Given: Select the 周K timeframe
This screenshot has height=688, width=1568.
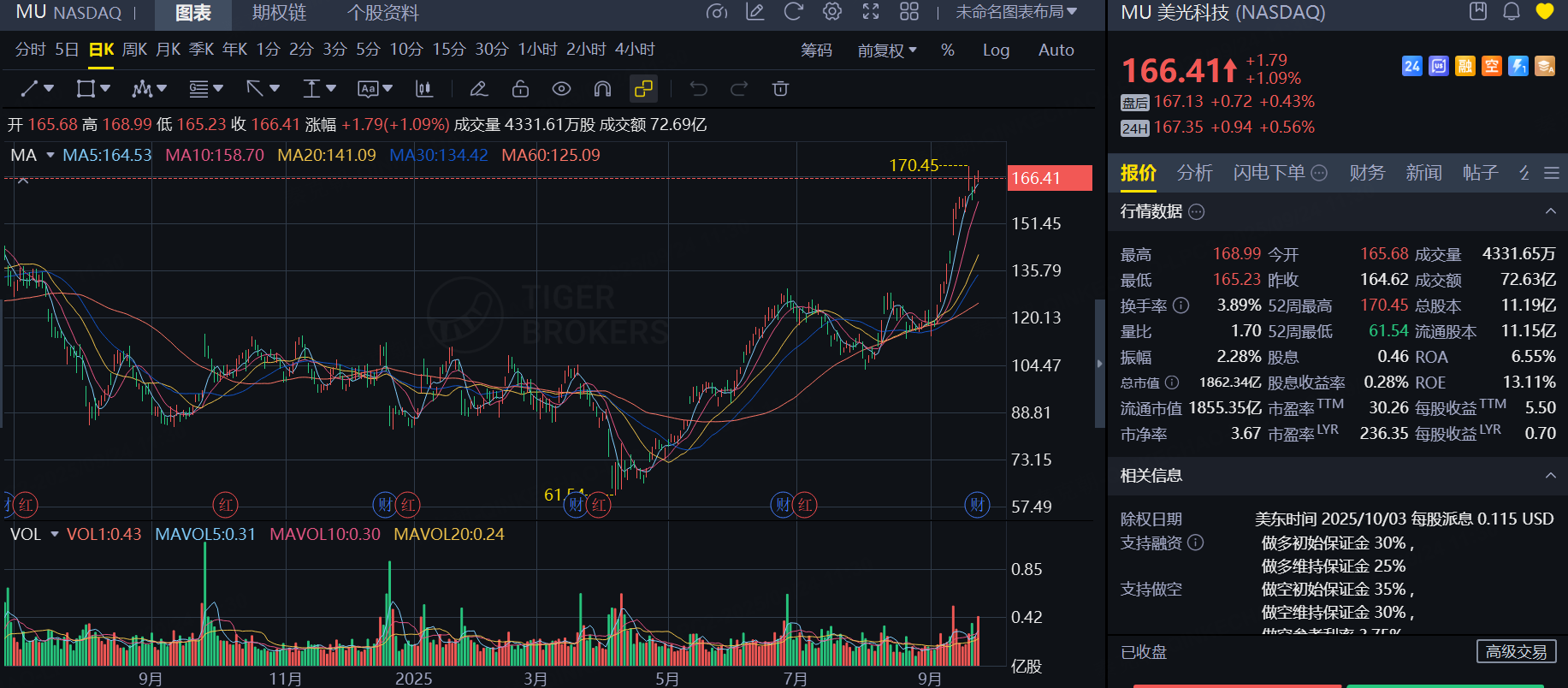Looking at the screenshot, I should [134, 50].
